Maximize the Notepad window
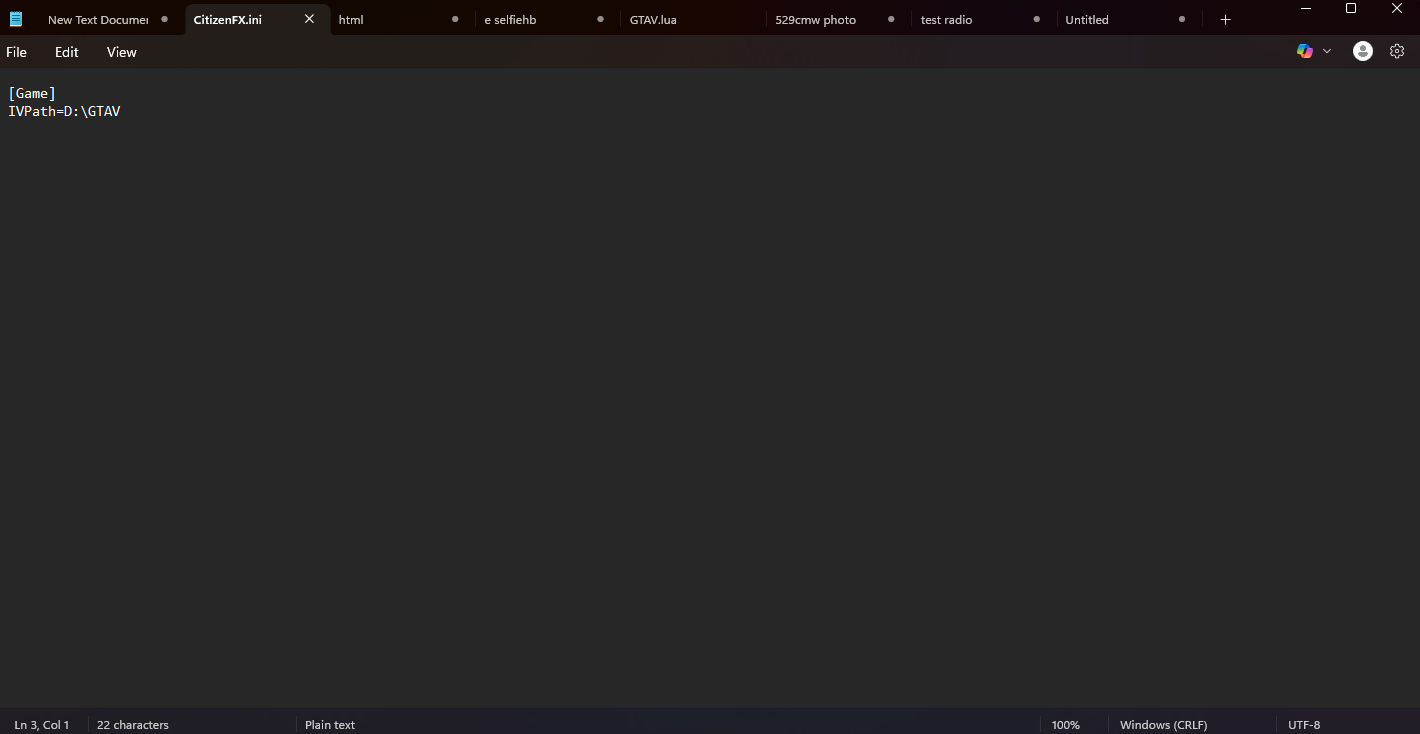 coord(1351,8)
